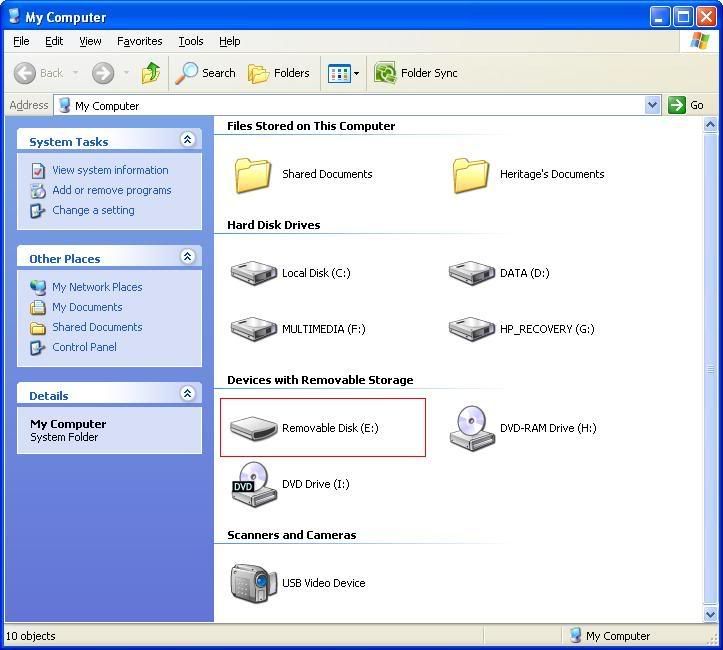Click the HP_RECOVERY (G:) label

pyautogui.click(x=547, y=329)
